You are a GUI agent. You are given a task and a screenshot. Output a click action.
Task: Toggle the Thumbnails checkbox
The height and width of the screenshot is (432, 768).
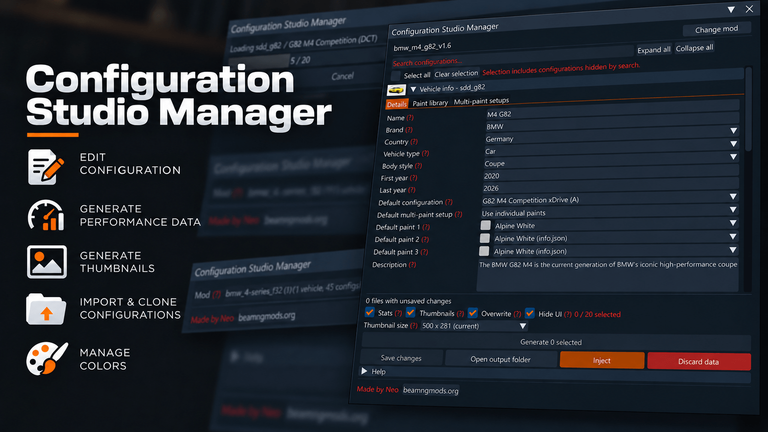point(410,312)
